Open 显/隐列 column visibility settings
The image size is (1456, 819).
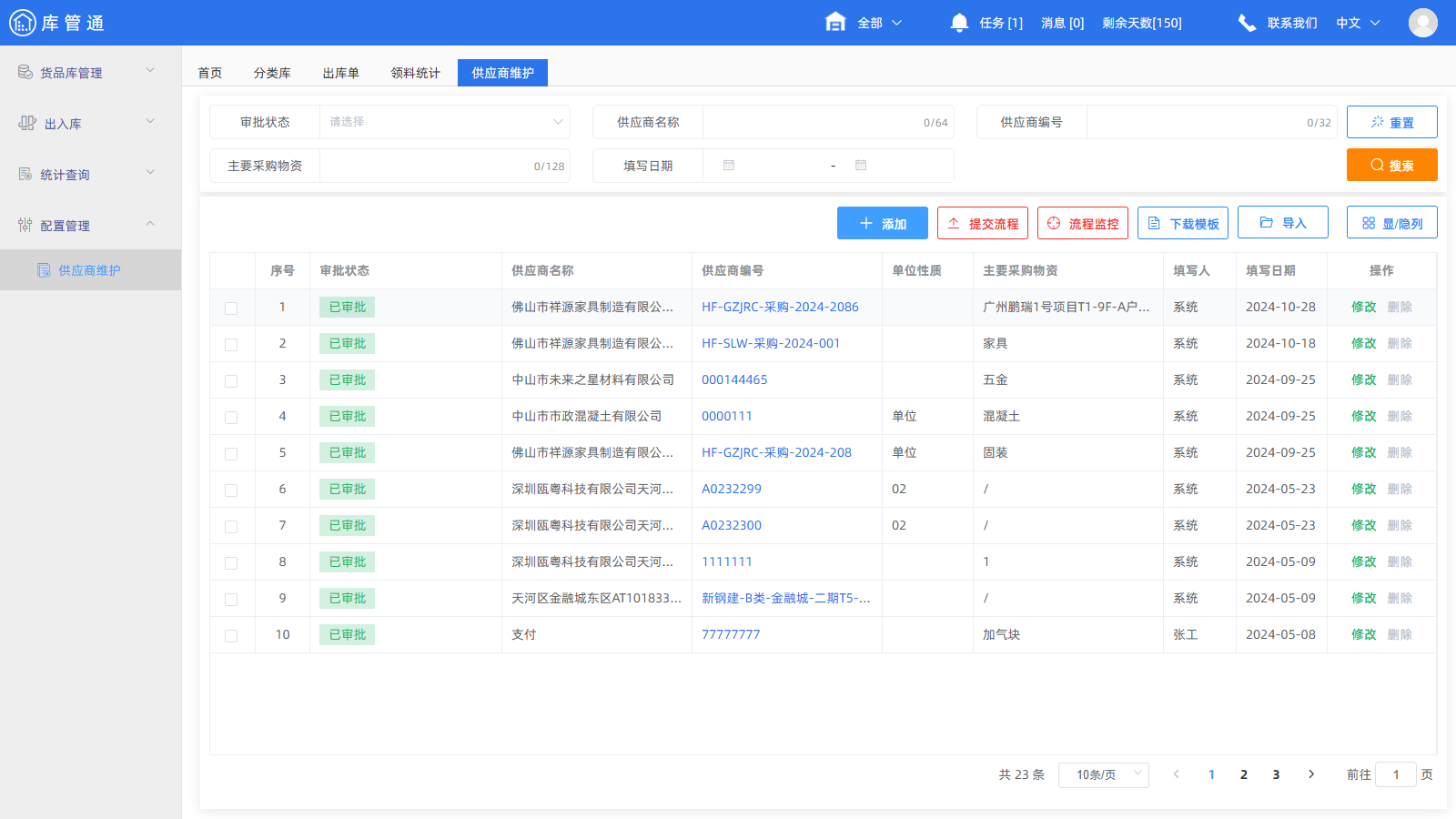1391,222
